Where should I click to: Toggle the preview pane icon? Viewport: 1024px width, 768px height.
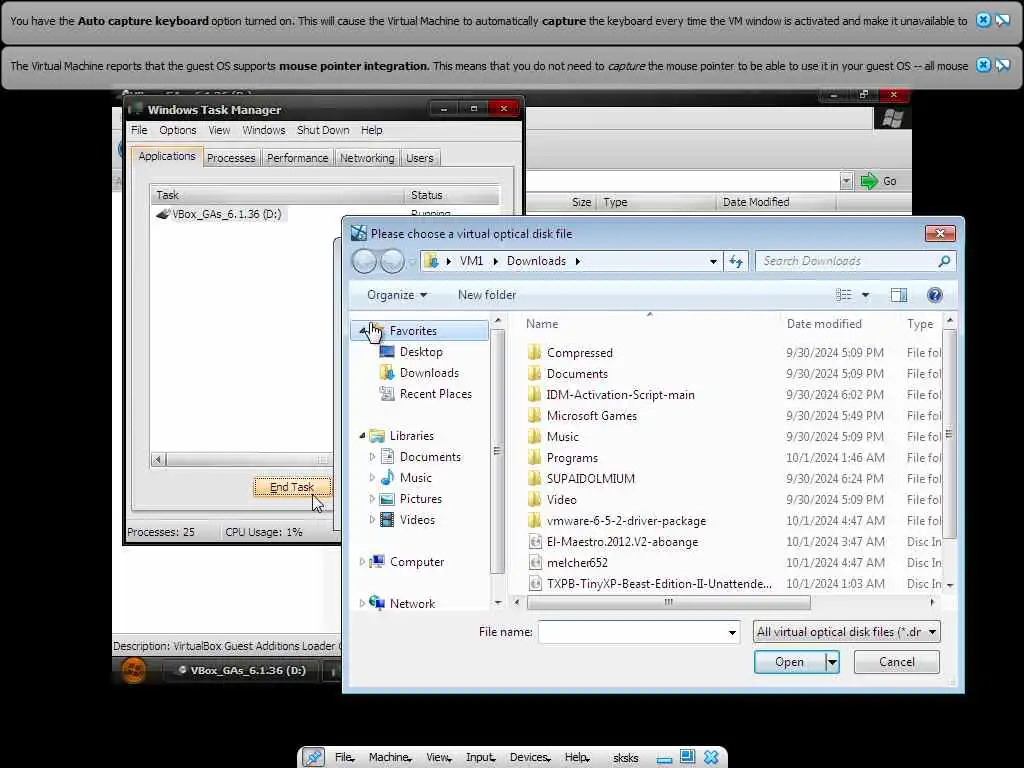click(x=899, y=295)
